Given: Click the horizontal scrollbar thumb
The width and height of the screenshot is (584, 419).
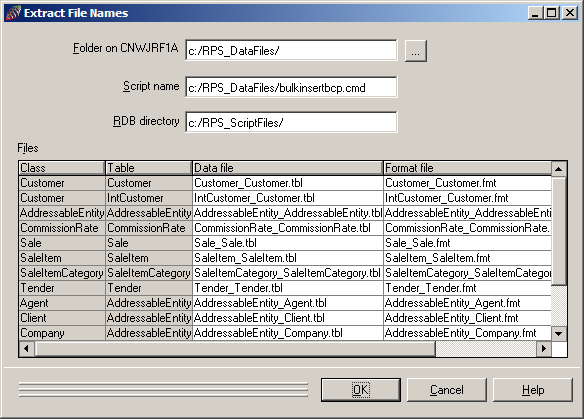Looking at the screenshot, I should [x=235, y=349].
